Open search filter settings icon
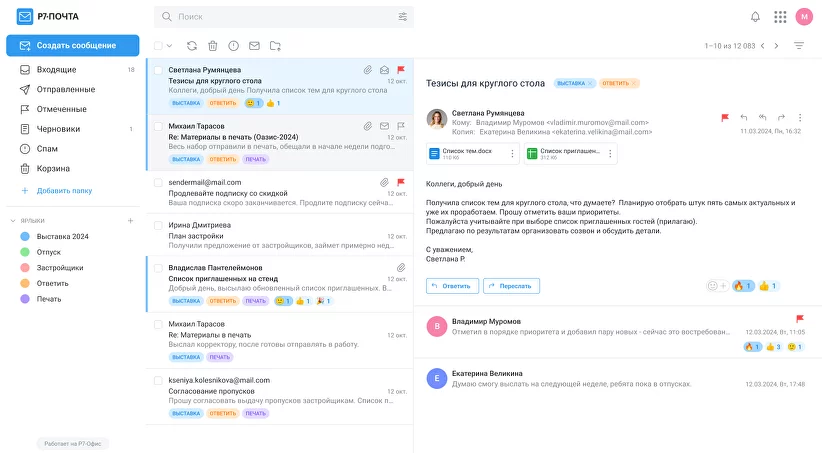822x453 pixels. coord(403,17)
